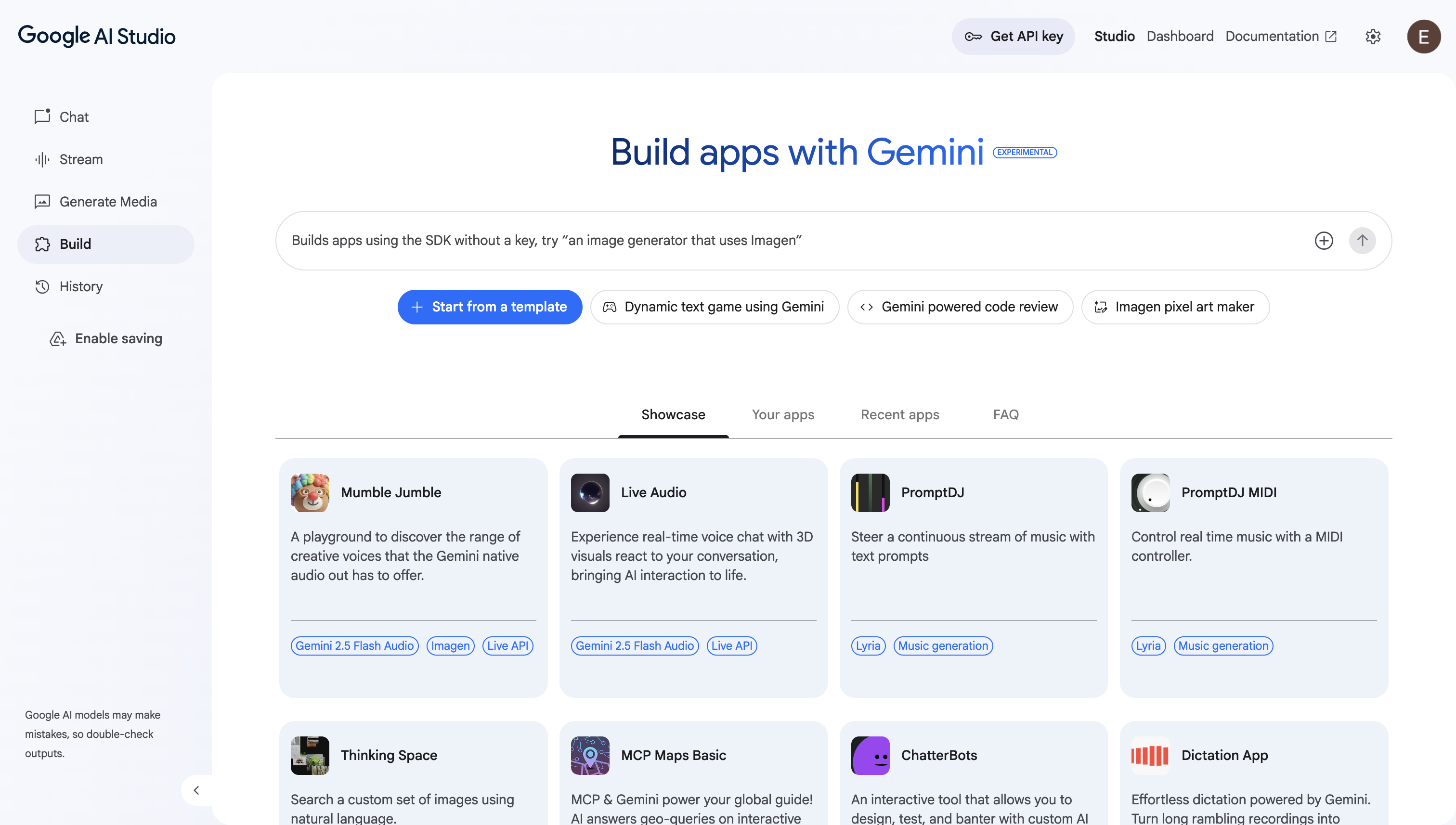Select the Showcase tab
This screenshot has height=825, width=1456.
[x=673, y=415]
